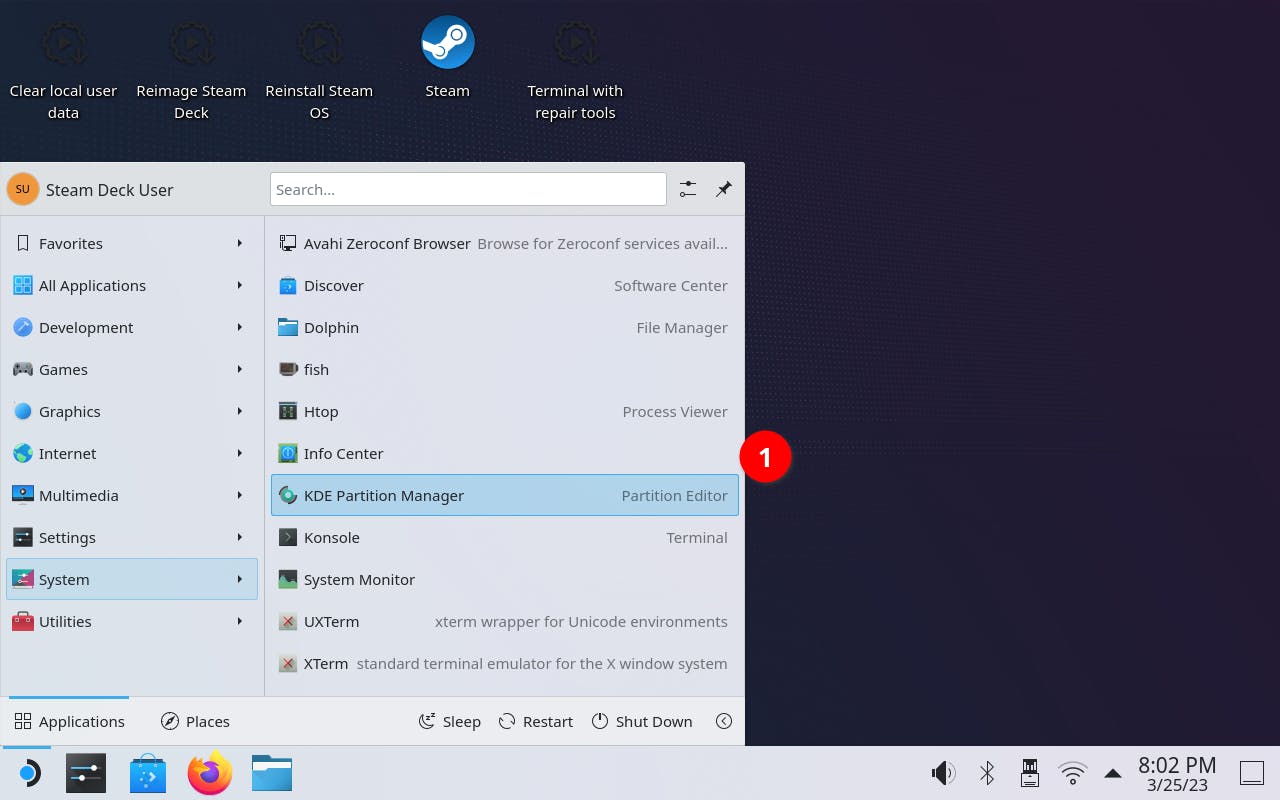Open Clear local user data shortcut
Viewport: 1280px width, 800px height.
[63, 68]
